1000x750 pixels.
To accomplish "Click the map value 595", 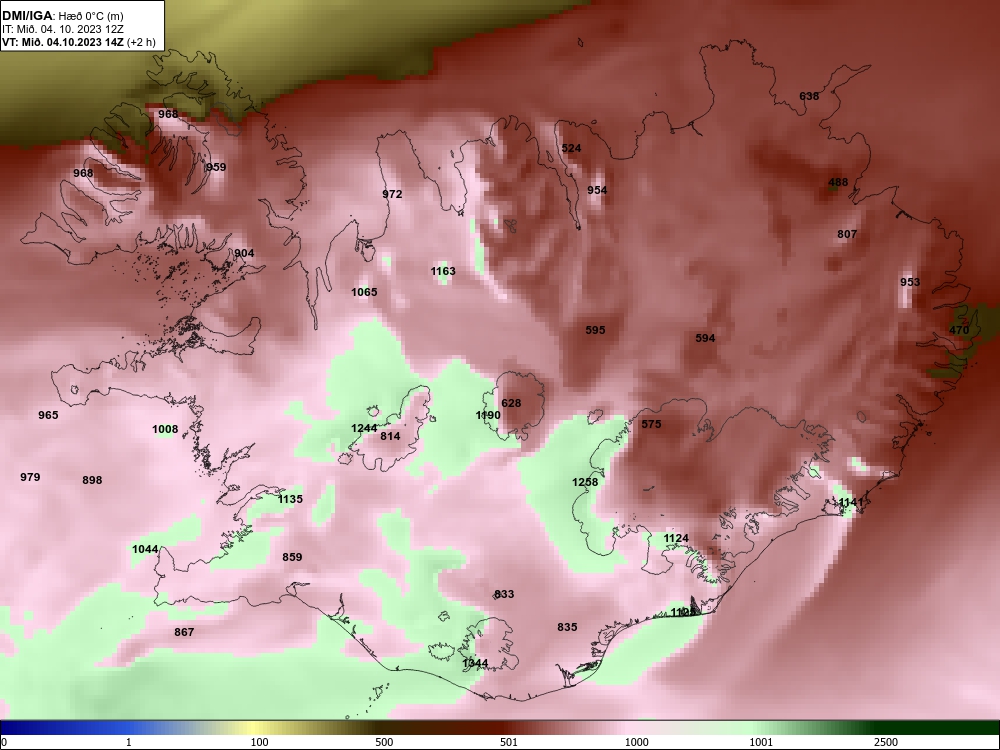I will (x=595, y=330).
